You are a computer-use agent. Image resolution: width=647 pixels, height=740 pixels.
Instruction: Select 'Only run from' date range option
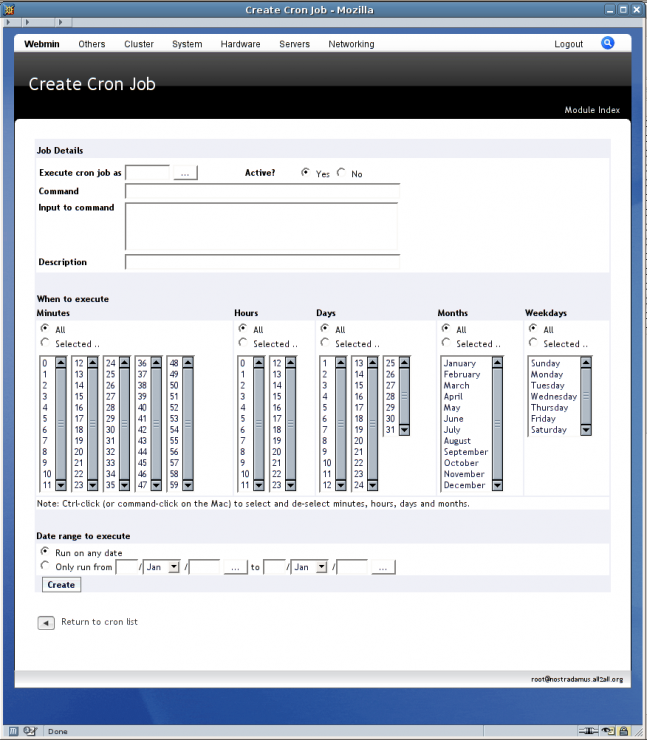pos(45,566)
